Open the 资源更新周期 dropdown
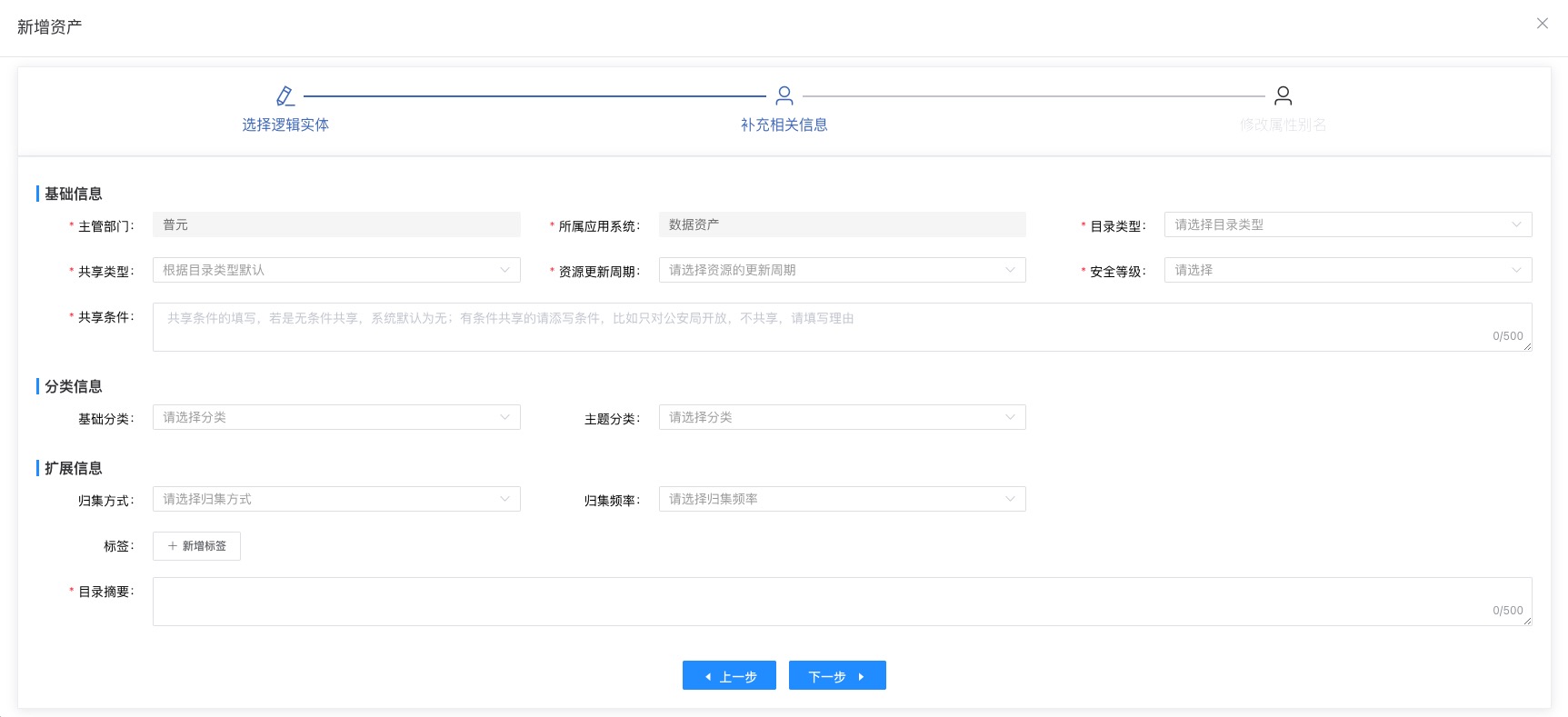1568x717 pixels. click(x=843, y=270)
